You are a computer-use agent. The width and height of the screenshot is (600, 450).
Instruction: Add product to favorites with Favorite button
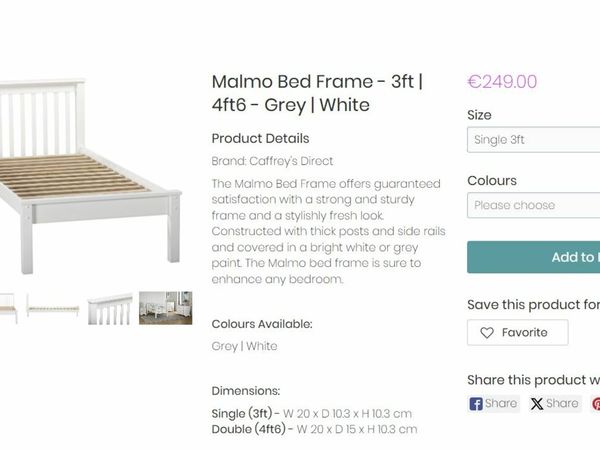pyautogui.click(x=517, y=333)
